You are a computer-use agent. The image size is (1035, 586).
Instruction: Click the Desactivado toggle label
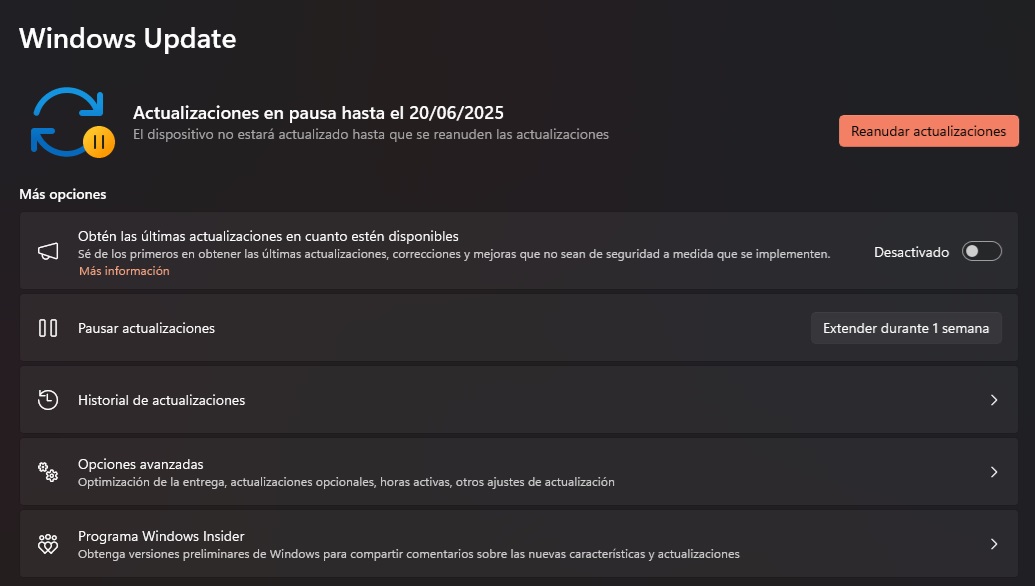(911, 253)
